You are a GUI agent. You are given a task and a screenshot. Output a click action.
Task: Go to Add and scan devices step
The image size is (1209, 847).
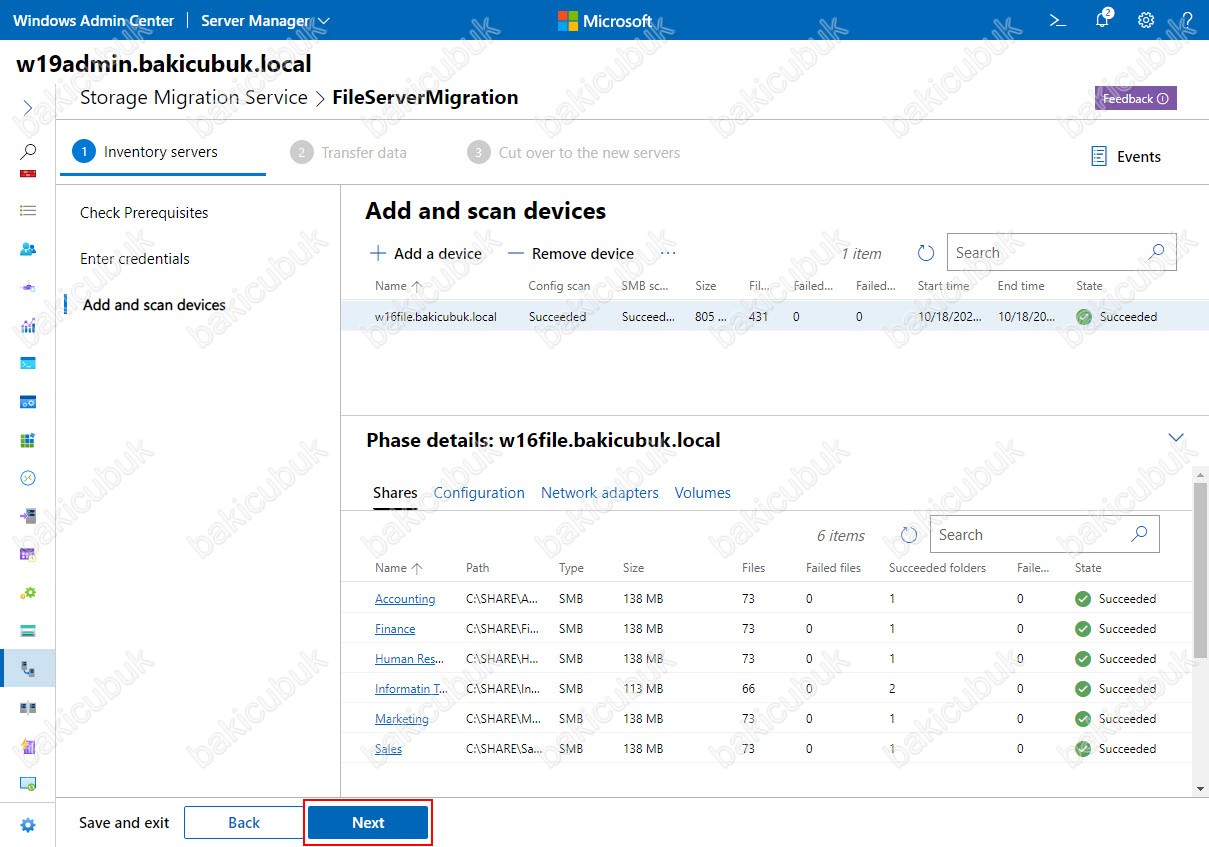(154, 305)
